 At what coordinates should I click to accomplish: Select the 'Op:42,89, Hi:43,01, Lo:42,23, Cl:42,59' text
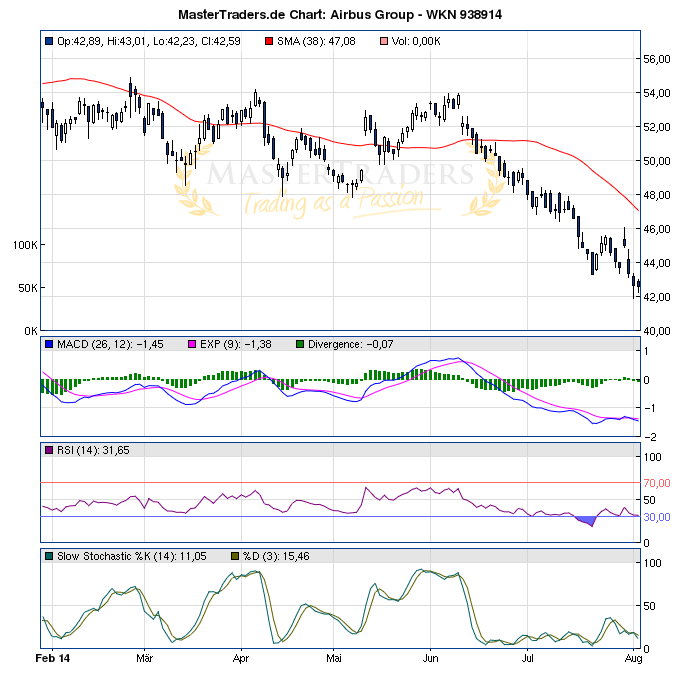pos(149,41)
